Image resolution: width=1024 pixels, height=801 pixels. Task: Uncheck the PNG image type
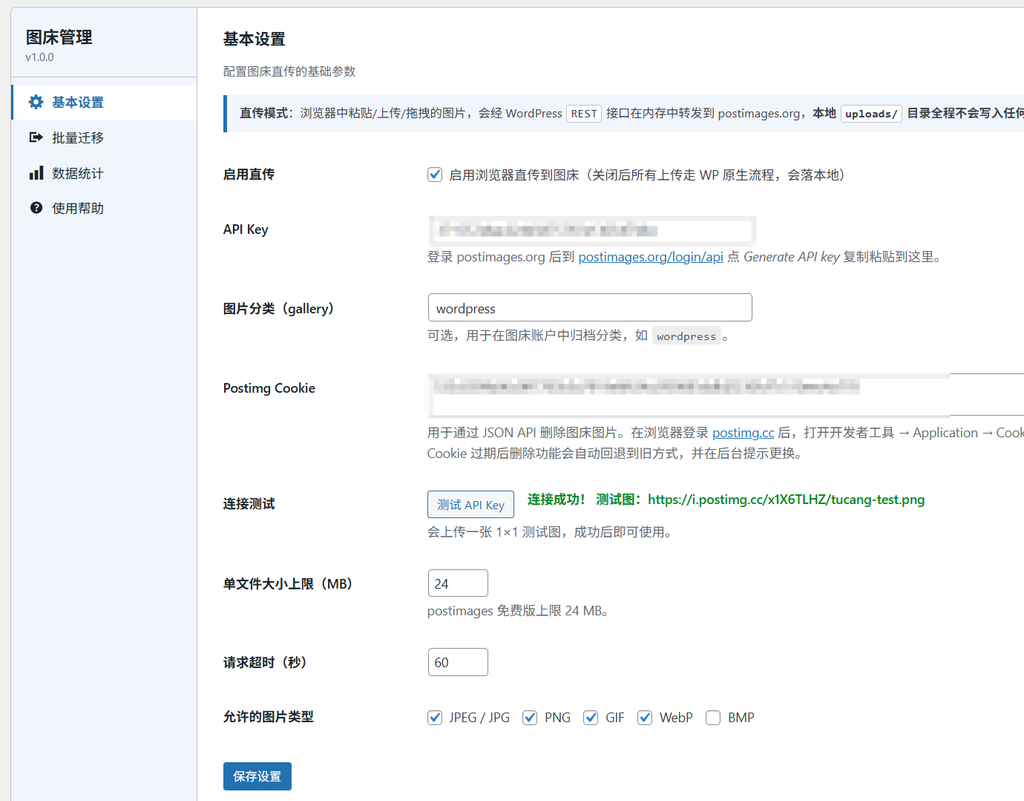click(530, 717)
